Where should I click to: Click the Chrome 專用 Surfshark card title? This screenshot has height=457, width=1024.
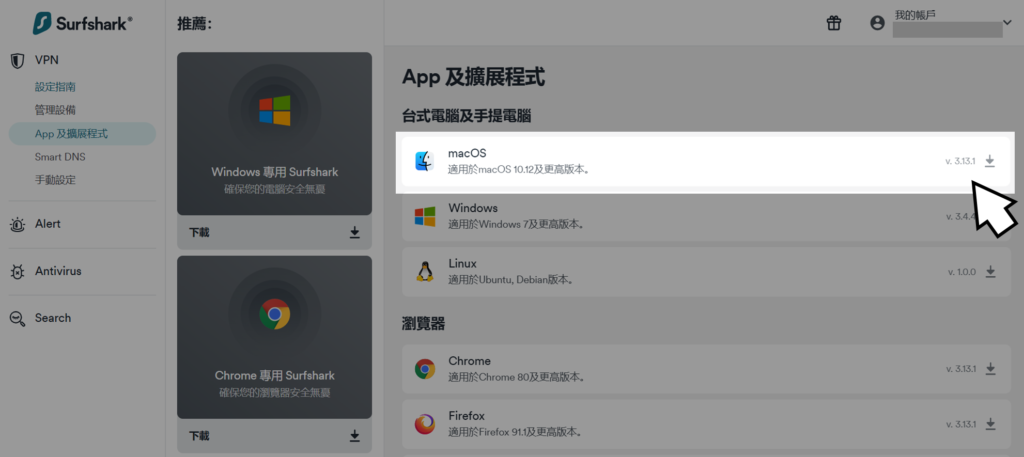click(275, 376)
